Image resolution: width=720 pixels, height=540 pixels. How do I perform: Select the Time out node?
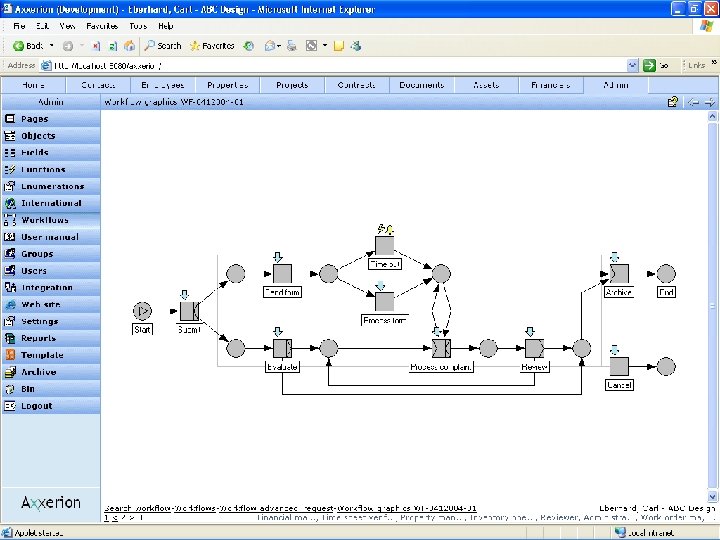tap(384, 245)
